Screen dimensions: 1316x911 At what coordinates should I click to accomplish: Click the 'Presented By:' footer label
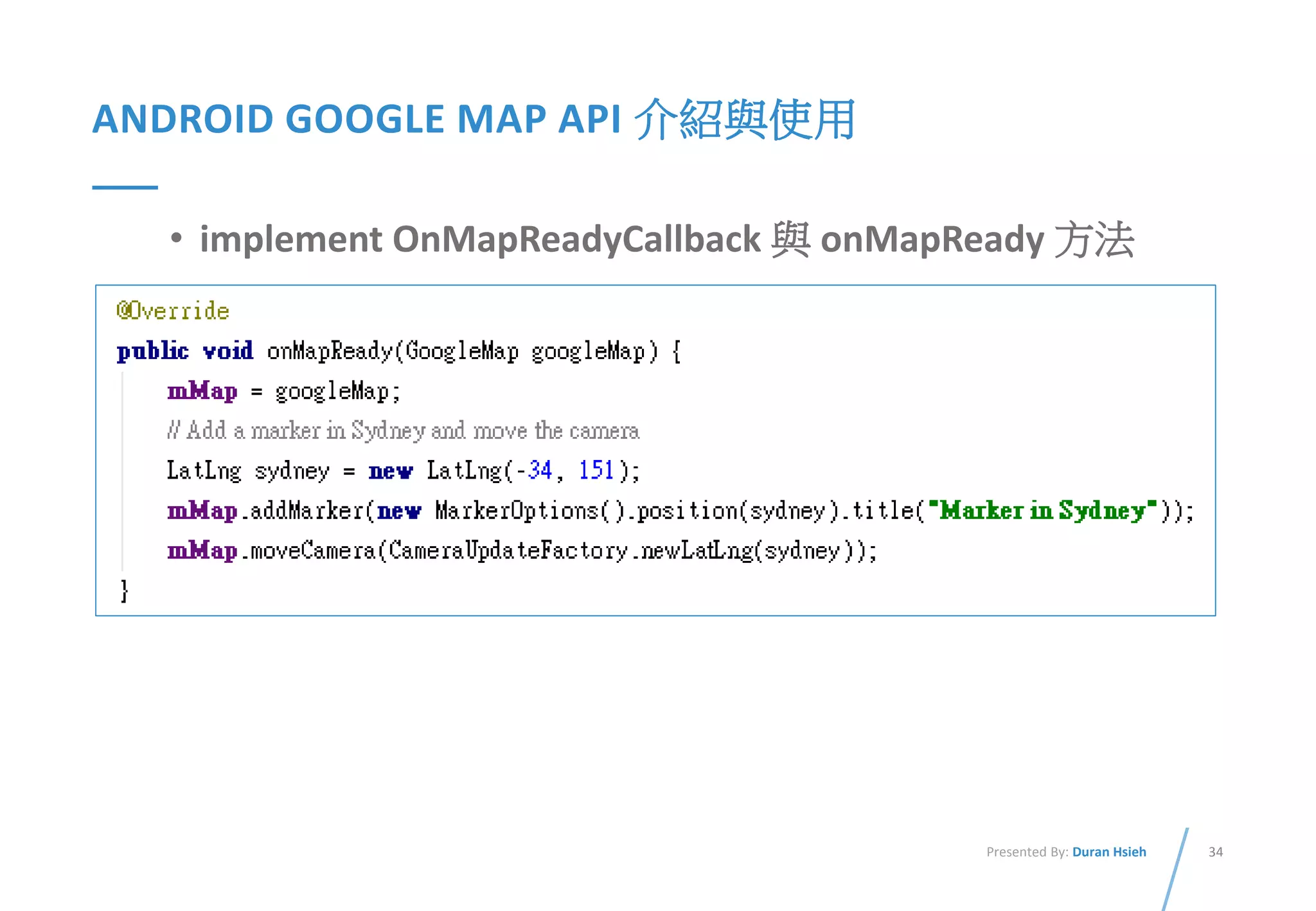tap(1027, 852)
